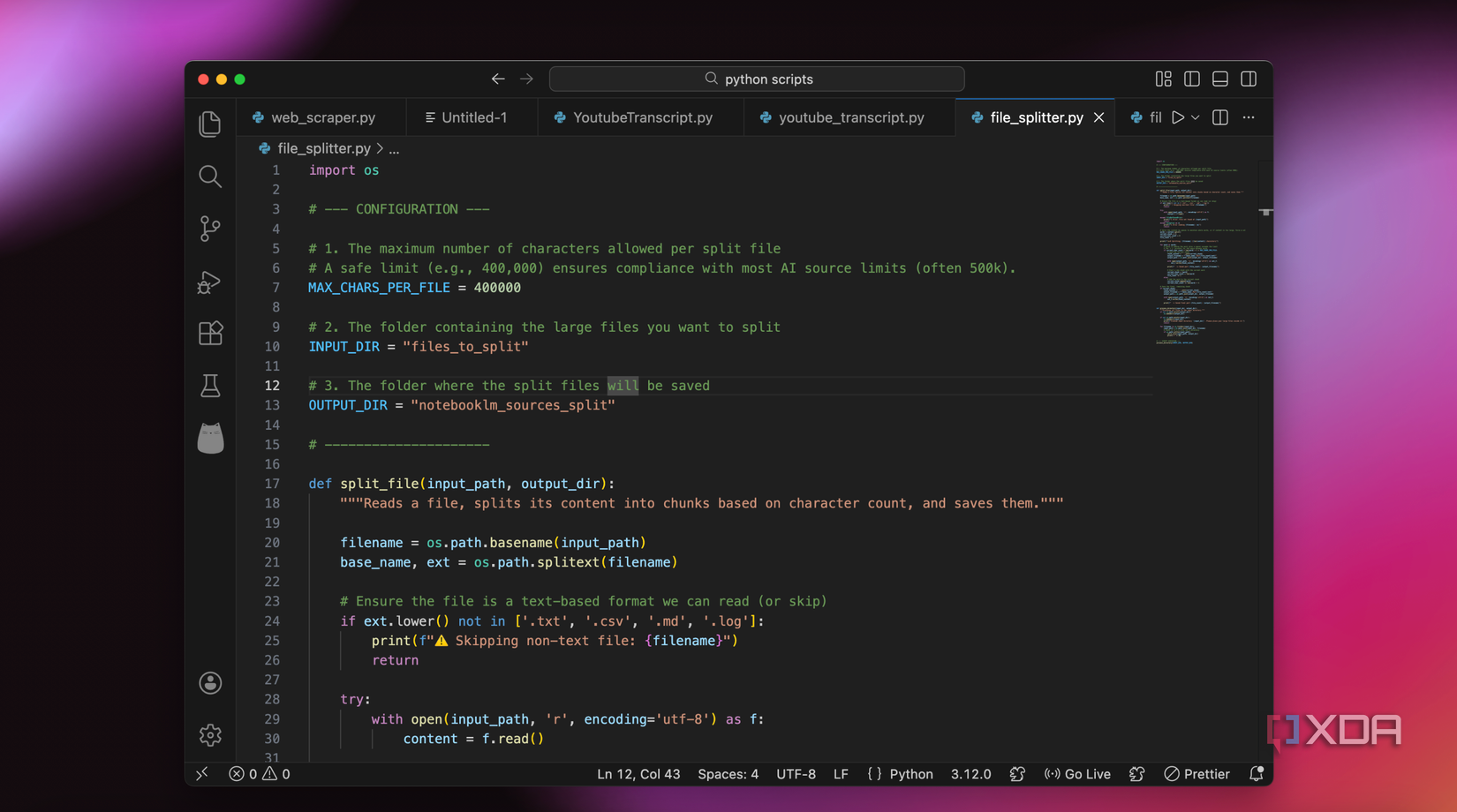Click Go Live in the status bar
Screen dimensions: 1457x812
[x=1077, y=774]
